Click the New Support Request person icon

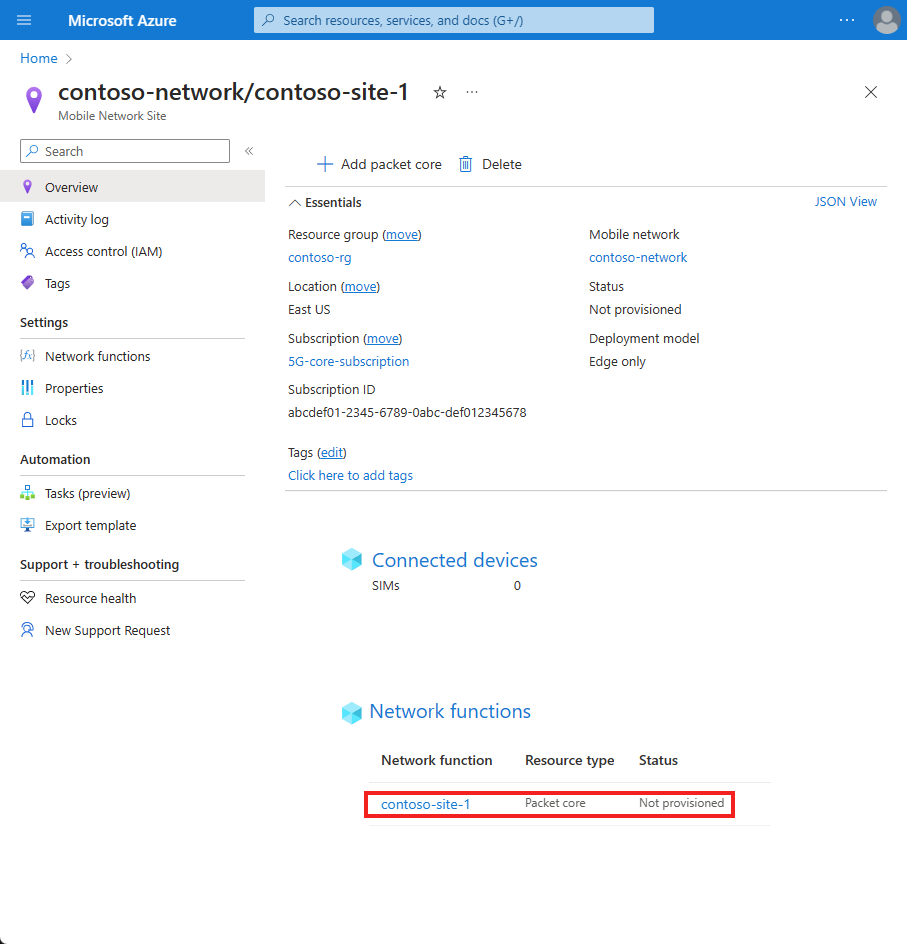pyautogui.click(x=28, y=630)
